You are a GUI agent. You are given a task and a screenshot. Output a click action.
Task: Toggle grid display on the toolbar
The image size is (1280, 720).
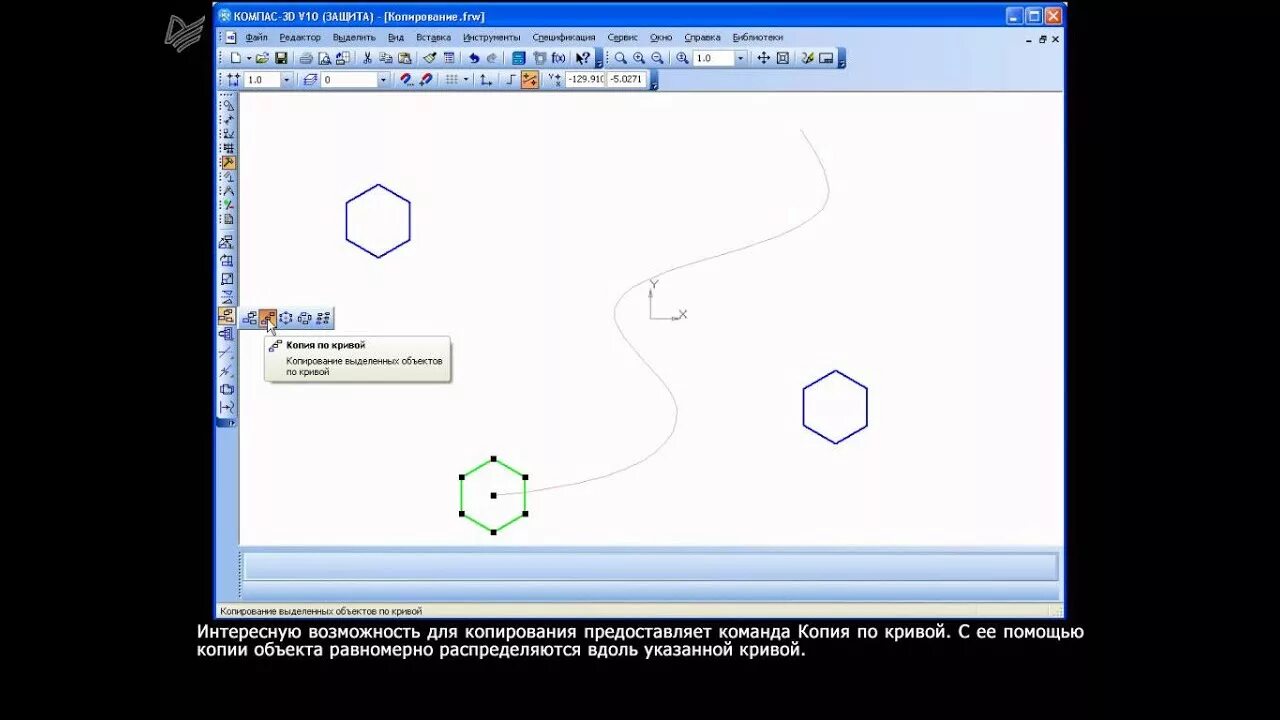(x=451, y=79)
